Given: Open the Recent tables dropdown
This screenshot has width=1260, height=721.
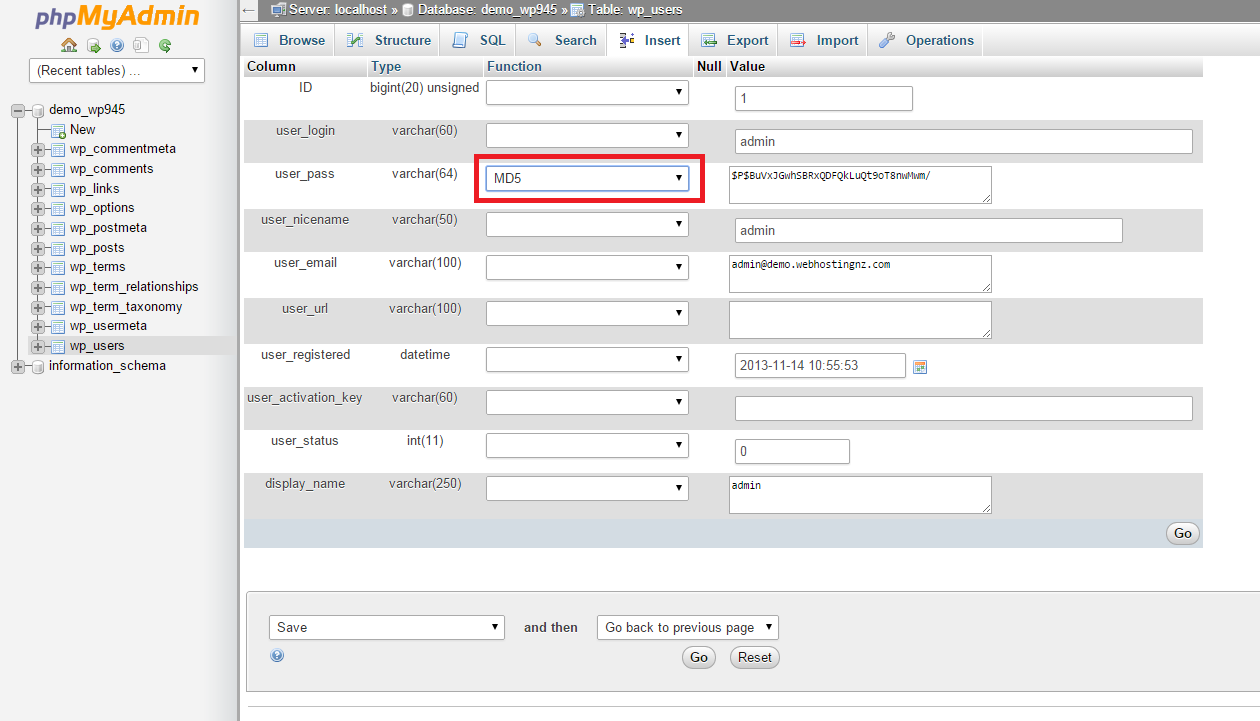Looking at the screenshot, I should click(117, 71).
